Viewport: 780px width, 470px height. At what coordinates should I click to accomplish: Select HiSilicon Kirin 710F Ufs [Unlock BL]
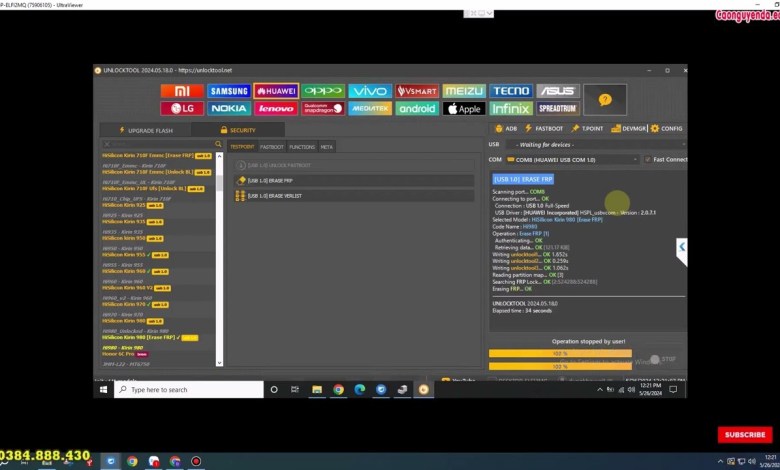point(153,189)
